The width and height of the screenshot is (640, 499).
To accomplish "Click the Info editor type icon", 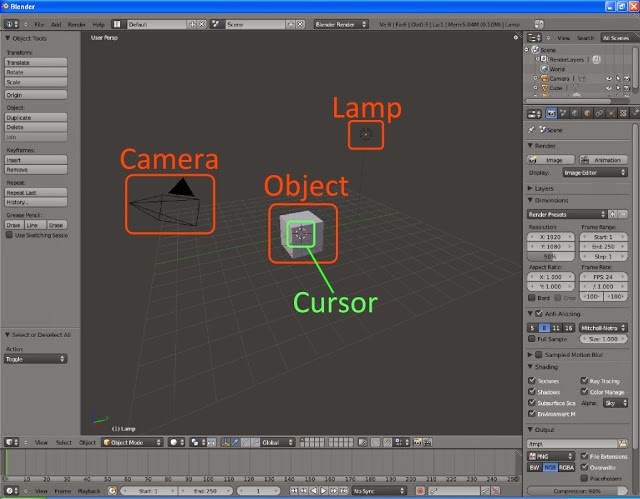I will [x=11, y=24].
